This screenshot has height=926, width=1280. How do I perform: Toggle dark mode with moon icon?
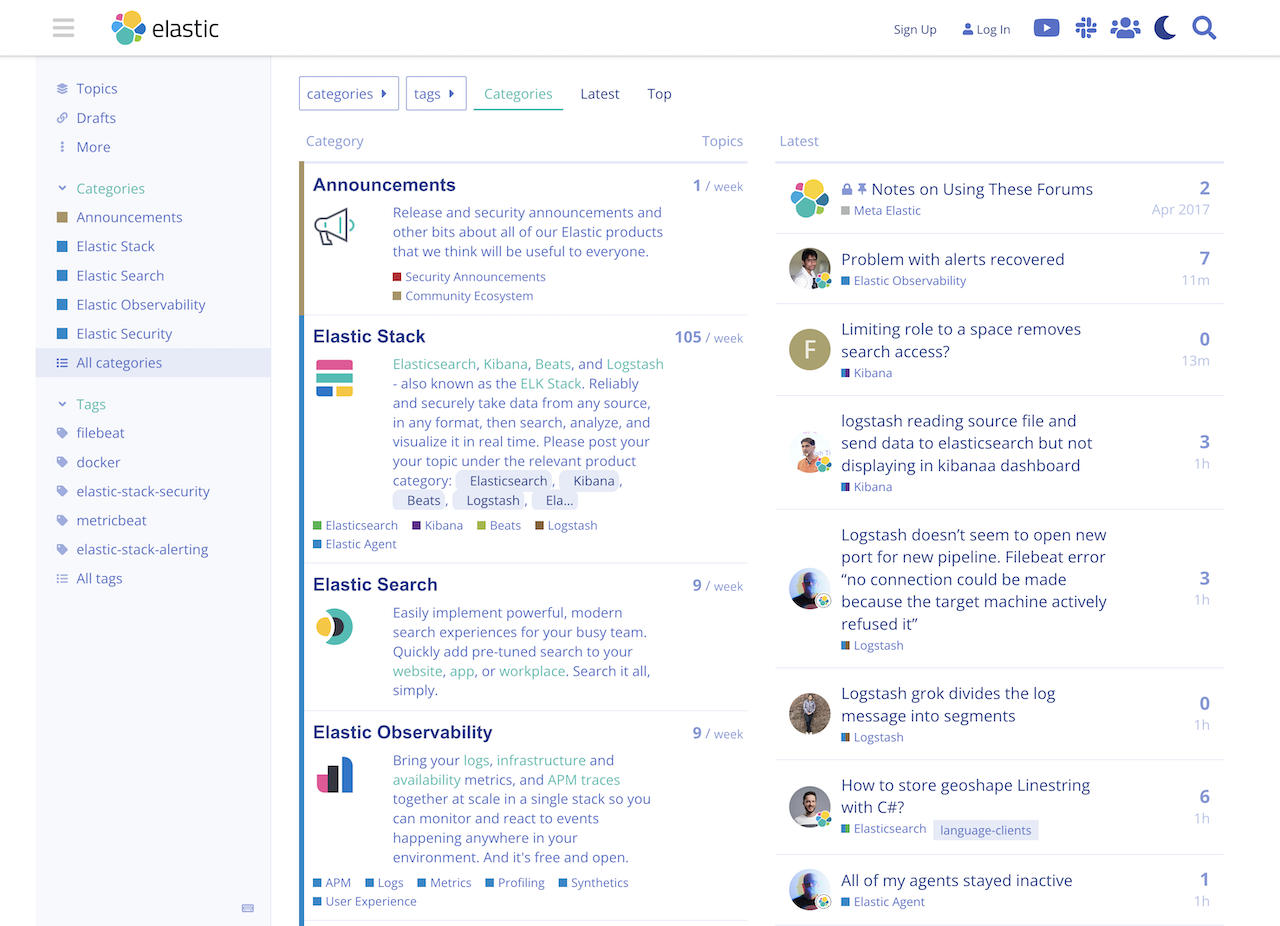[x=1164, y=28]
